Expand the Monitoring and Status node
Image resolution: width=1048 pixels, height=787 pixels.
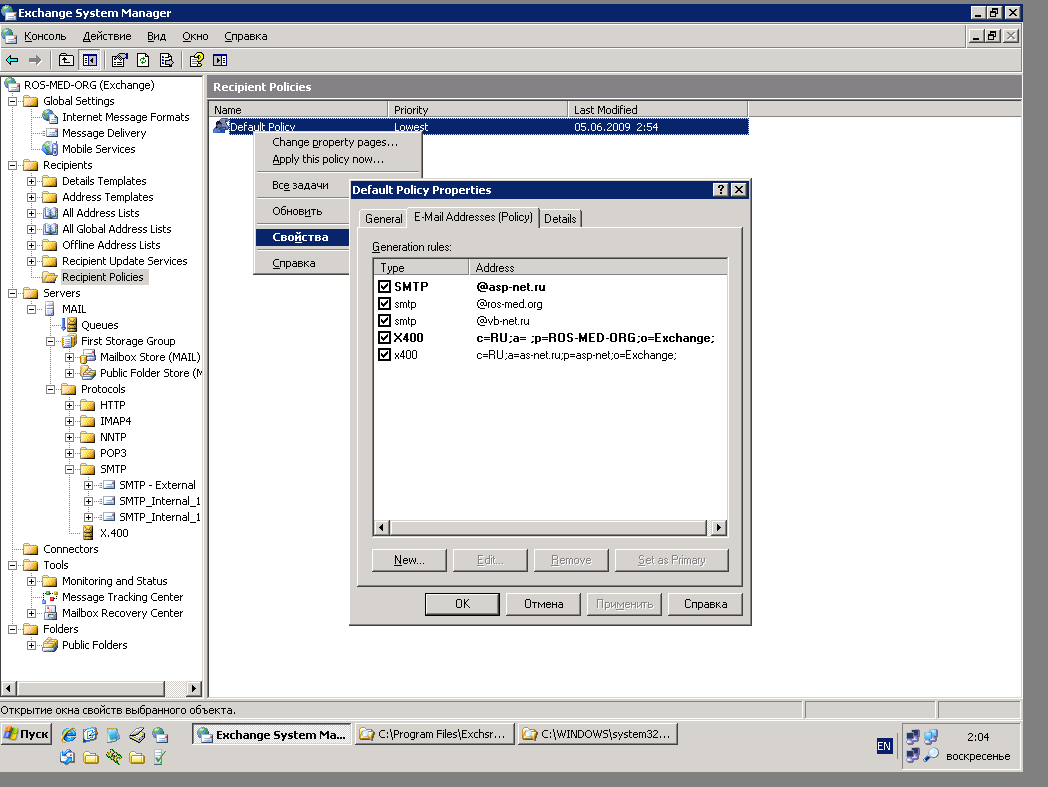31,581
